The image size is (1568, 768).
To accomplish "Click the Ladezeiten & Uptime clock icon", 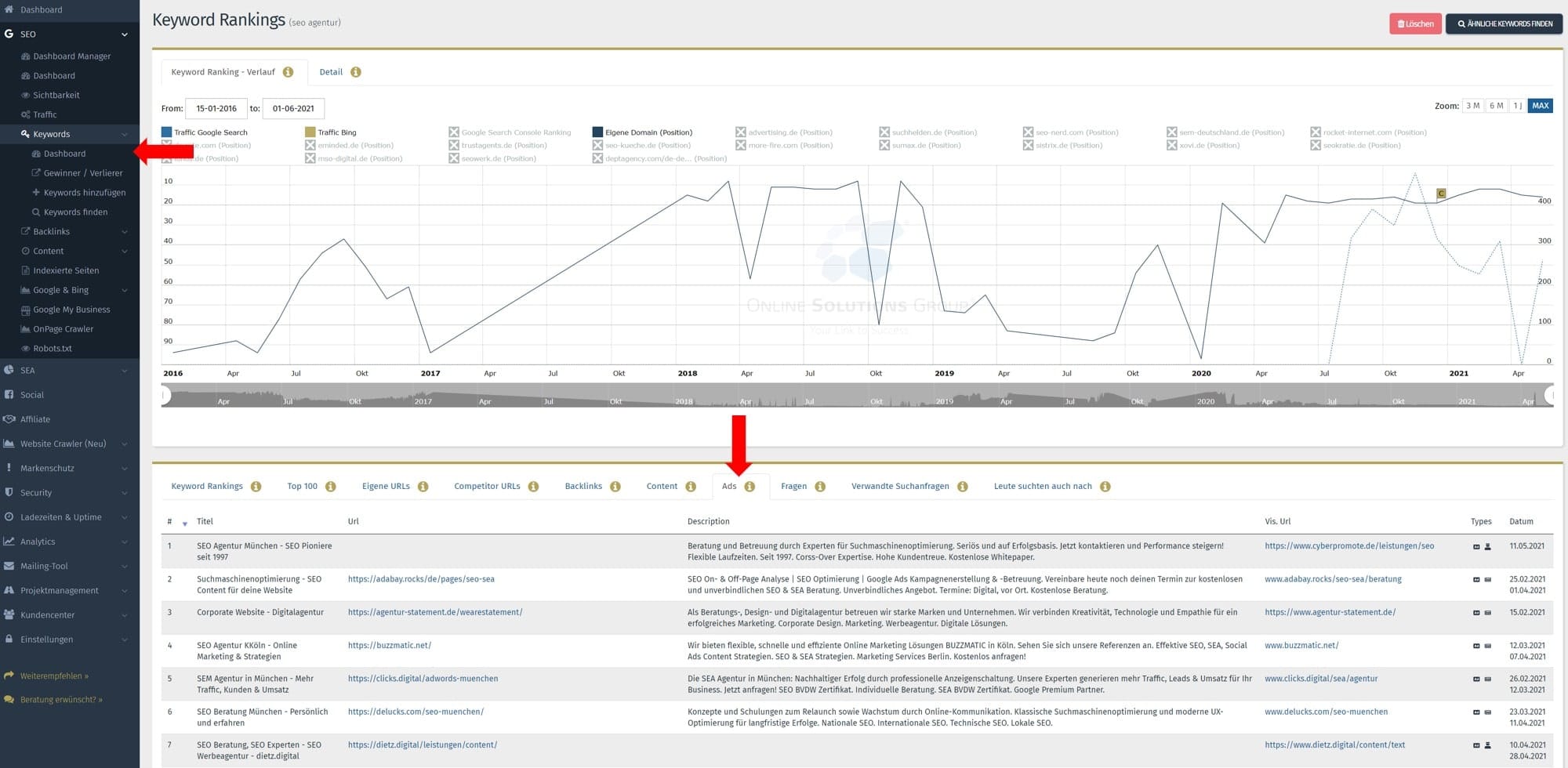I will pyautogui.click(x=9, y=516).
